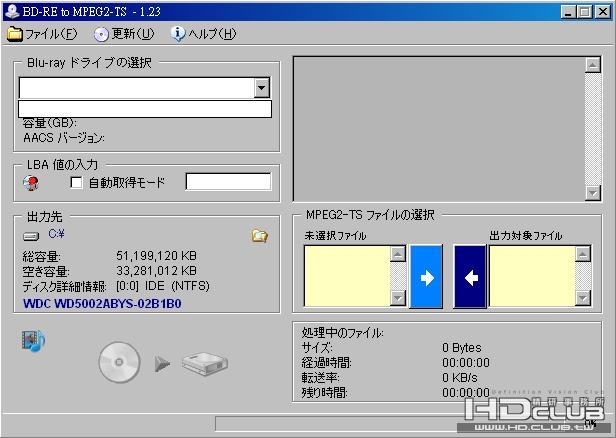Click the hard drive destination icon
This screenshot has width=616, height=438.
coord(205,364)
